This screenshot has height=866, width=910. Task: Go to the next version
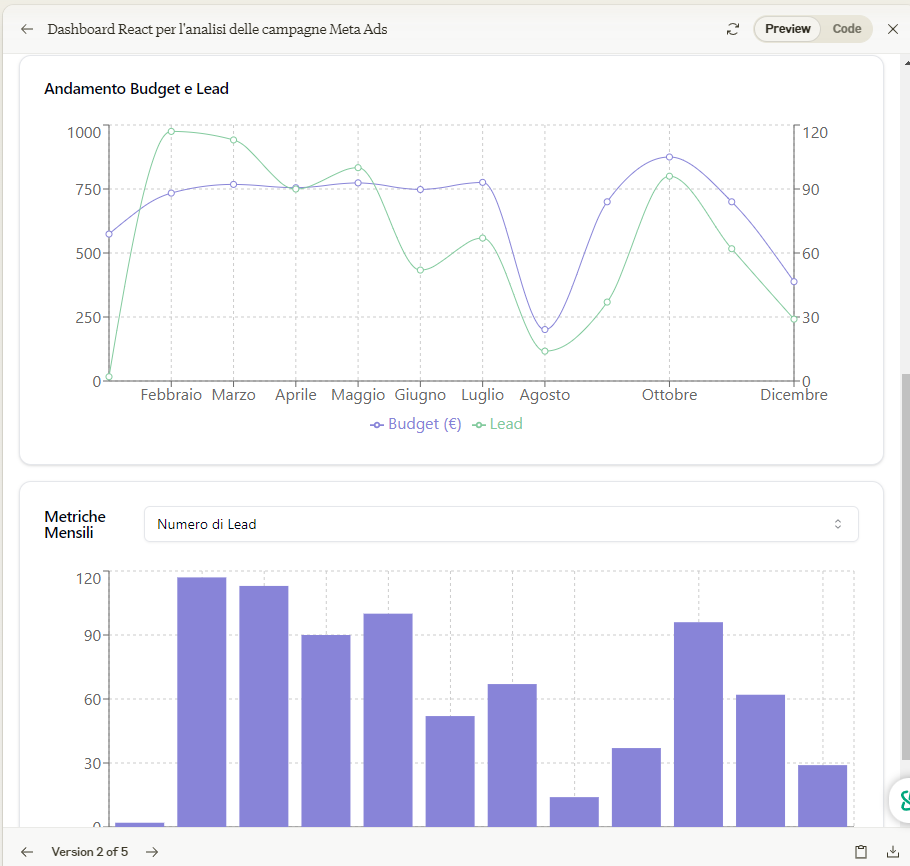(x=152, y=851)
